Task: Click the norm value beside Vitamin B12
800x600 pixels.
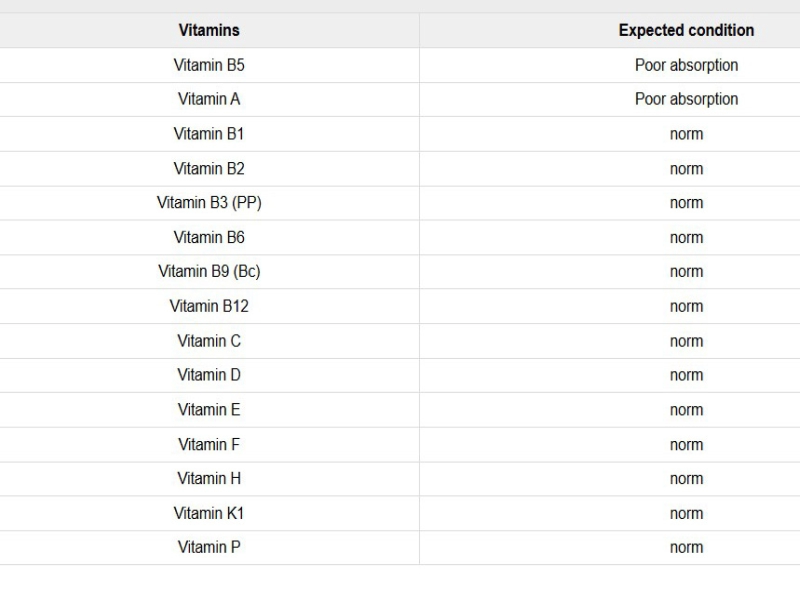Action: 686,306
